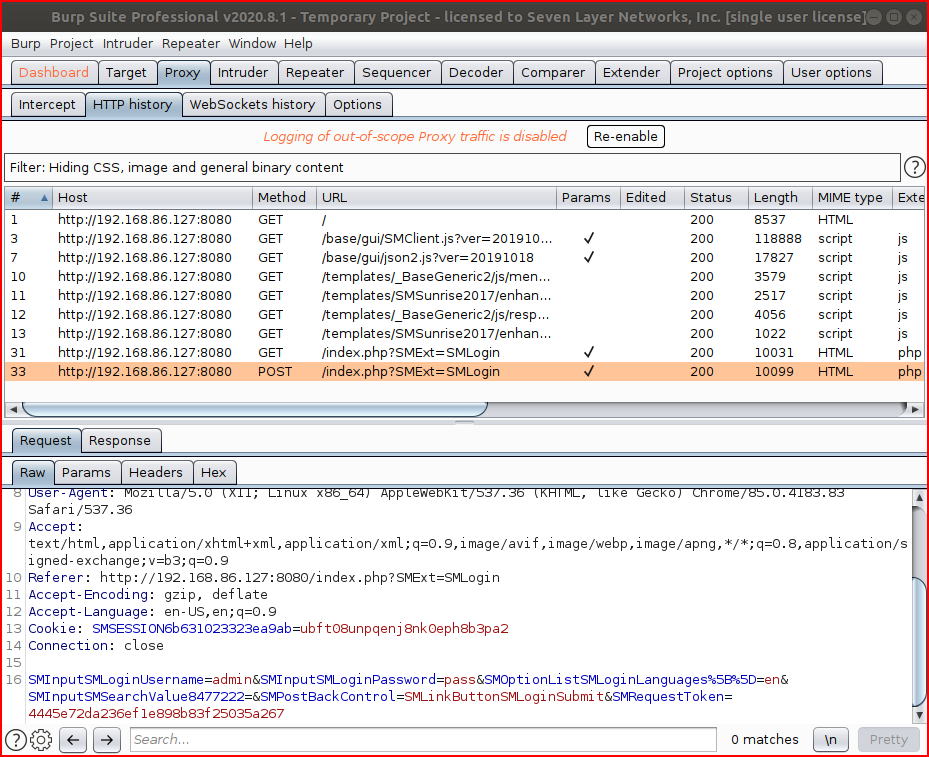929x757 pixels.
Task: Switch to the Intercept sub-tab
Action: tap(47, 105)
